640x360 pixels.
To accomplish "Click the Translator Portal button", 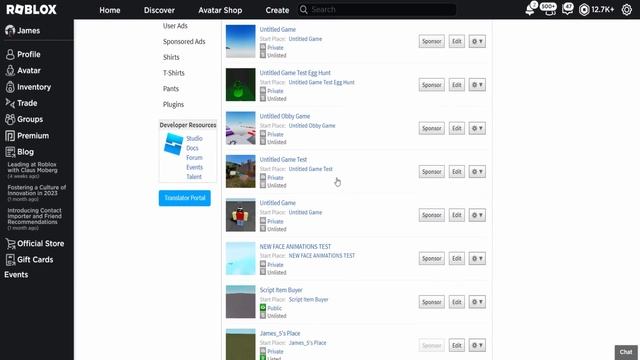I will (185, 198).
